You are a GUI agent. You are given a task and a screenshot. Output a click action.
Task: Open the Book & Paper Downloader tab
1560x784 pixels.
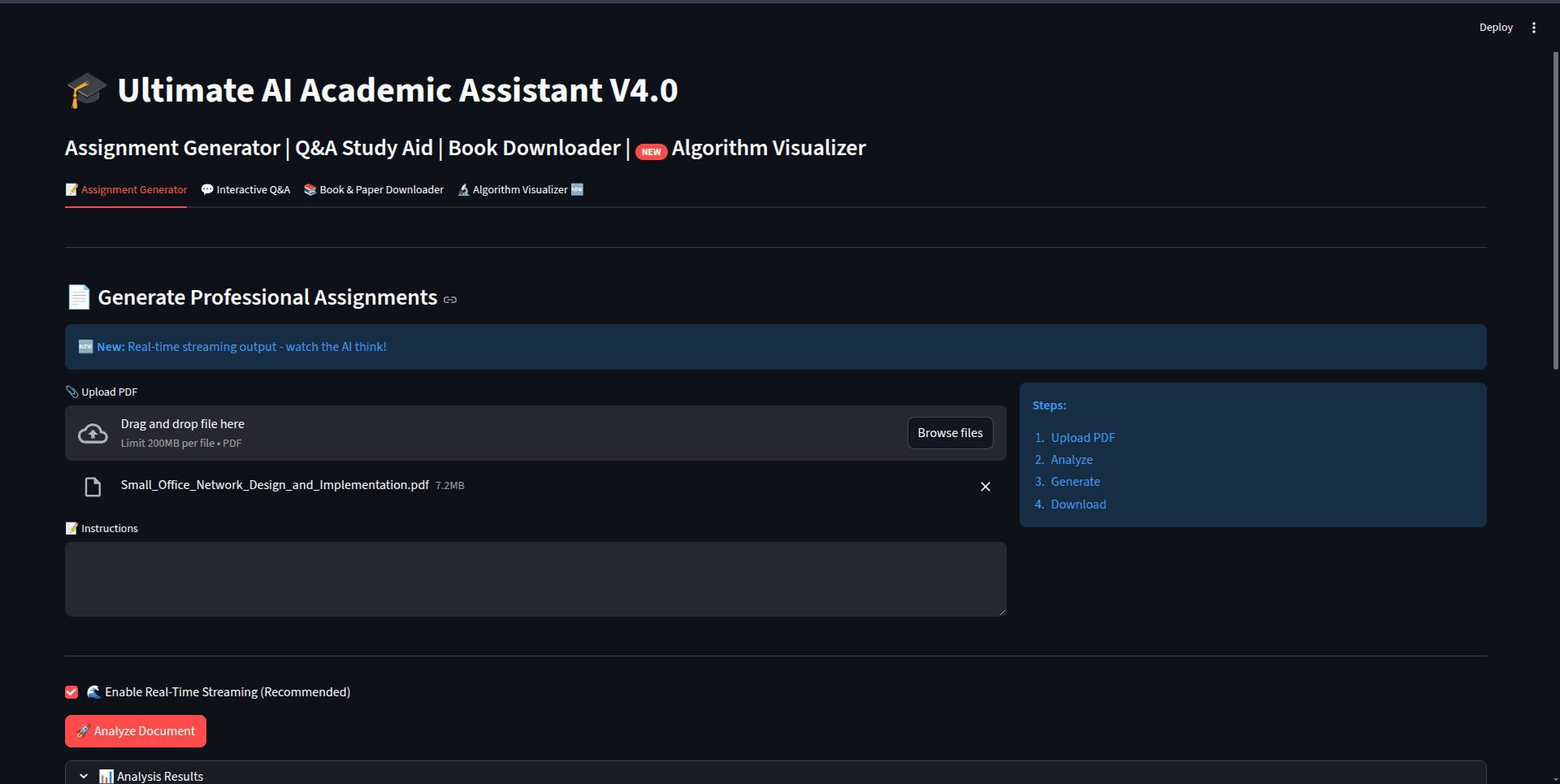pos(374,190)
